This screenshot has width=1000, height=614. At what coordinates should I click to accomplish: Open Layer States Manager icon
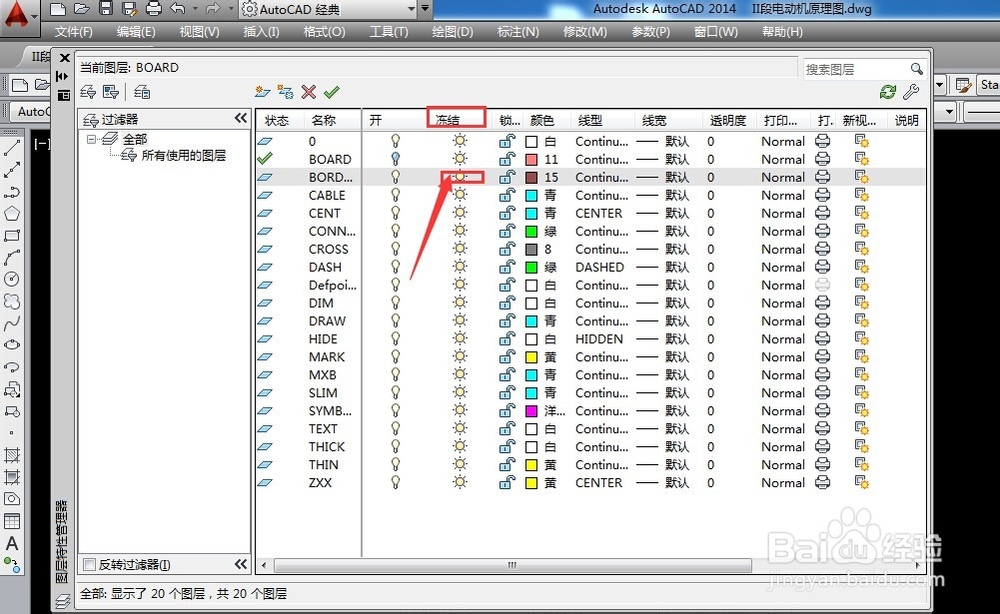pyautogui.click(x=142, y=92)
